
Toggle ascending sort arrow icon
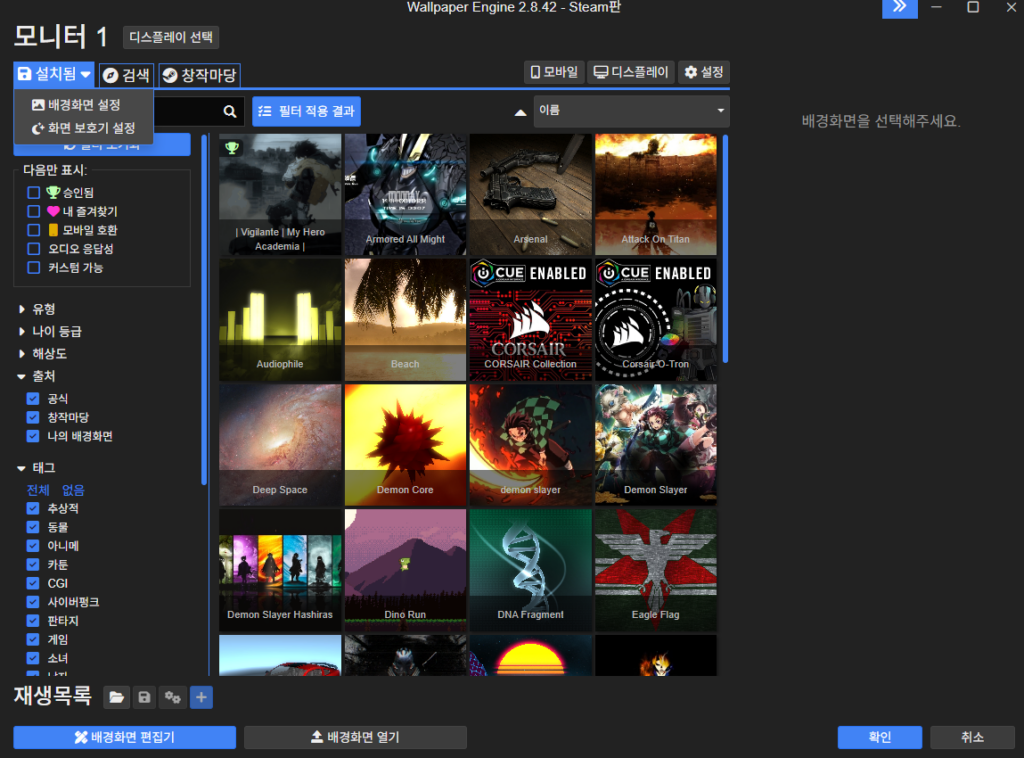tap(520, 112)
